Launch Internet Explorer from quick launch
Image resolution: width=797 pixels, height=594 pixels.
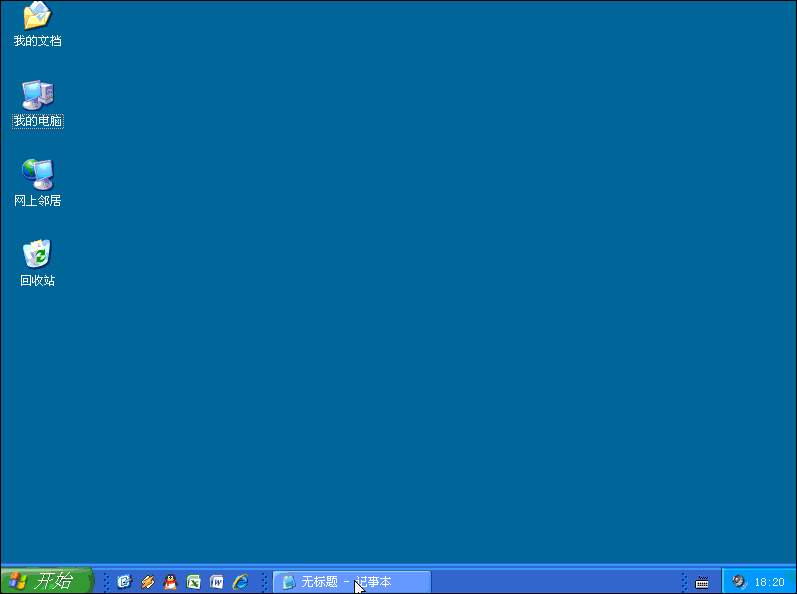(x=240, y=581)
